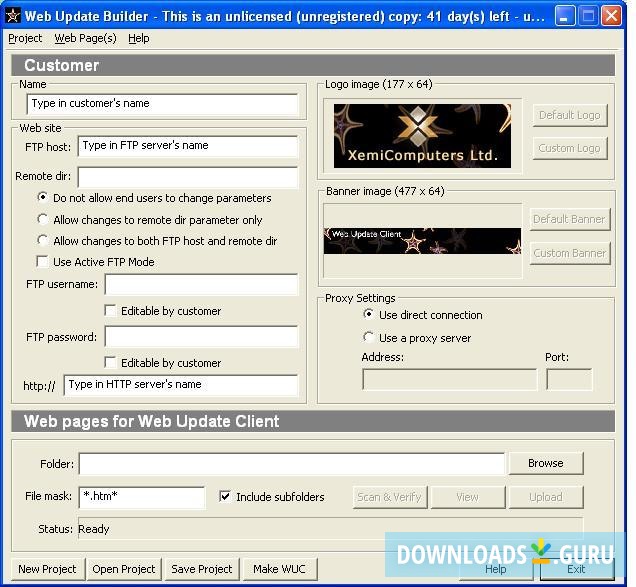
Task: Click the XemiComputers logo image preview
Action: pyautogui.click(x=422, y=136)
